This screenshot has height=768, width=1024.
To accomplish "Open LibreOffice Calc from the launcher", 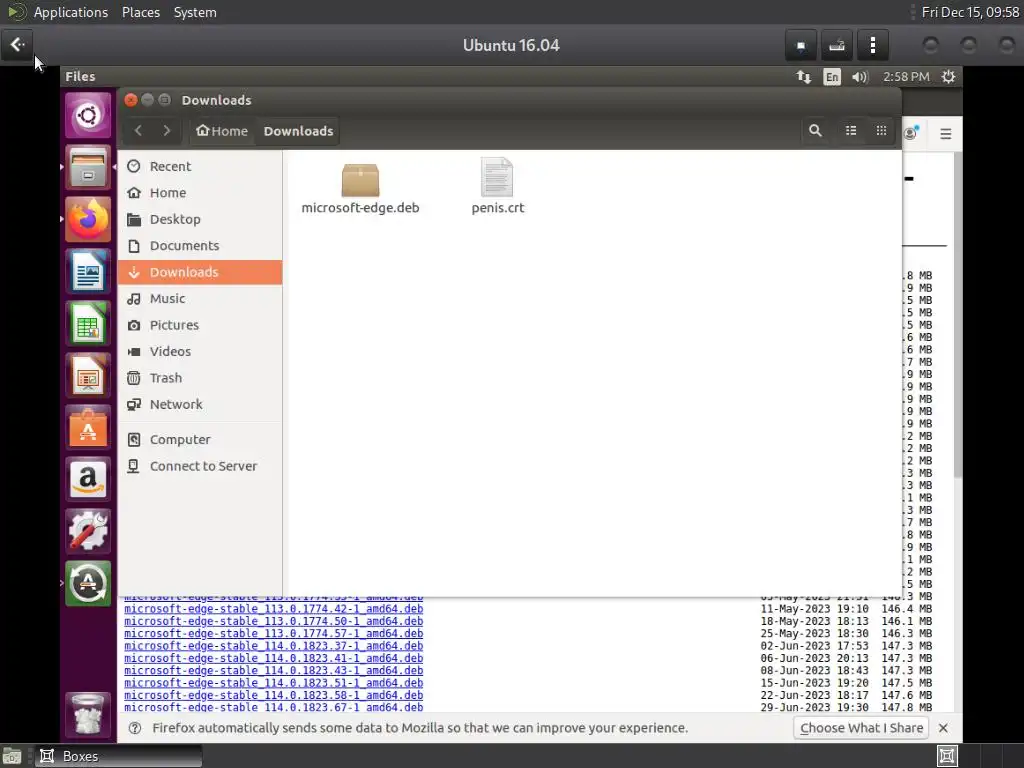I will pos(88,324).
